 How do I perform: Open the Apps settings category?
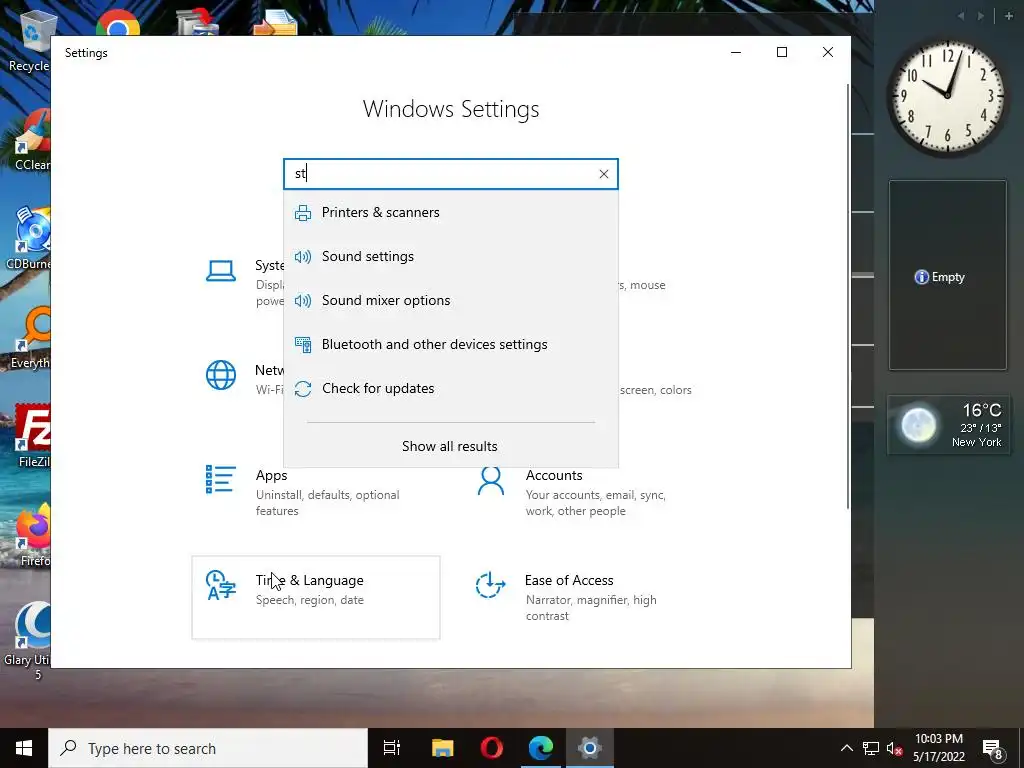(315, 492)
